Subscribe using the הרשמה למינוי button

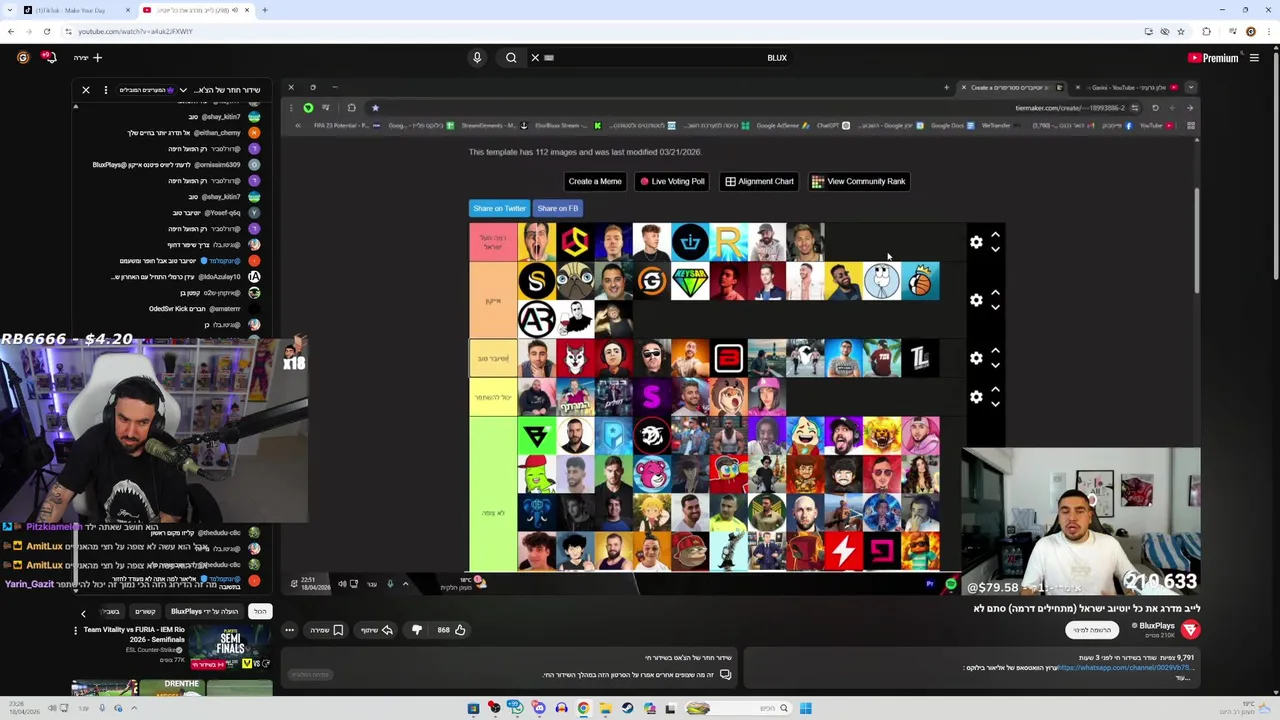(x=1091, y=630)
